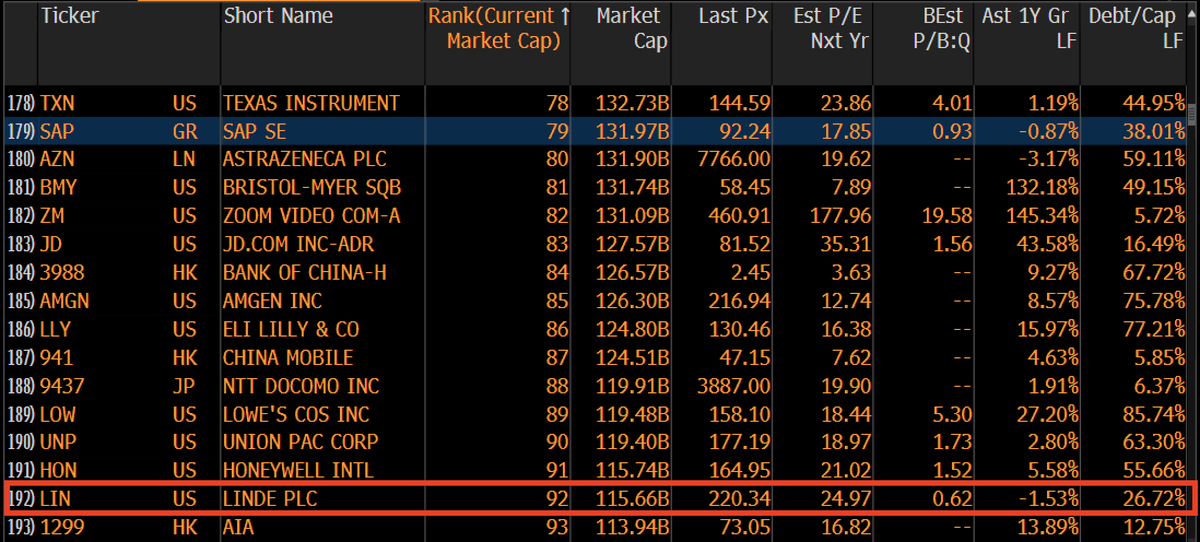The image size is (1200, 542).
Task: Click the Rank(Current Market Cap) header
Action: point(497,28)
